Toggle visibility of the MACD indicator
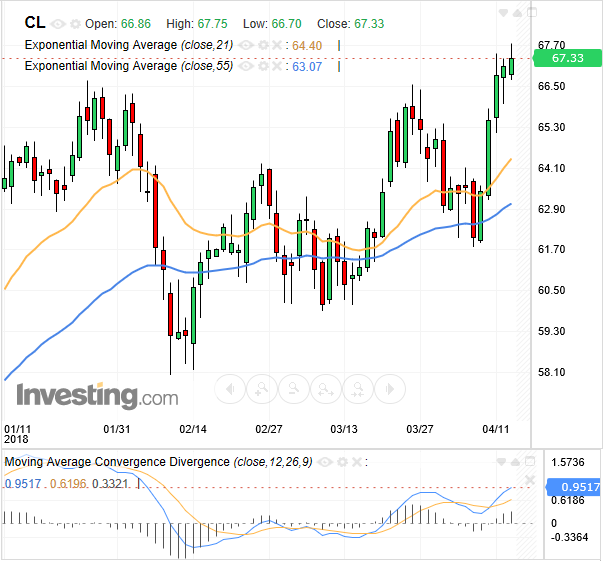This screenshot has height=561, width=605. [325, 462]
